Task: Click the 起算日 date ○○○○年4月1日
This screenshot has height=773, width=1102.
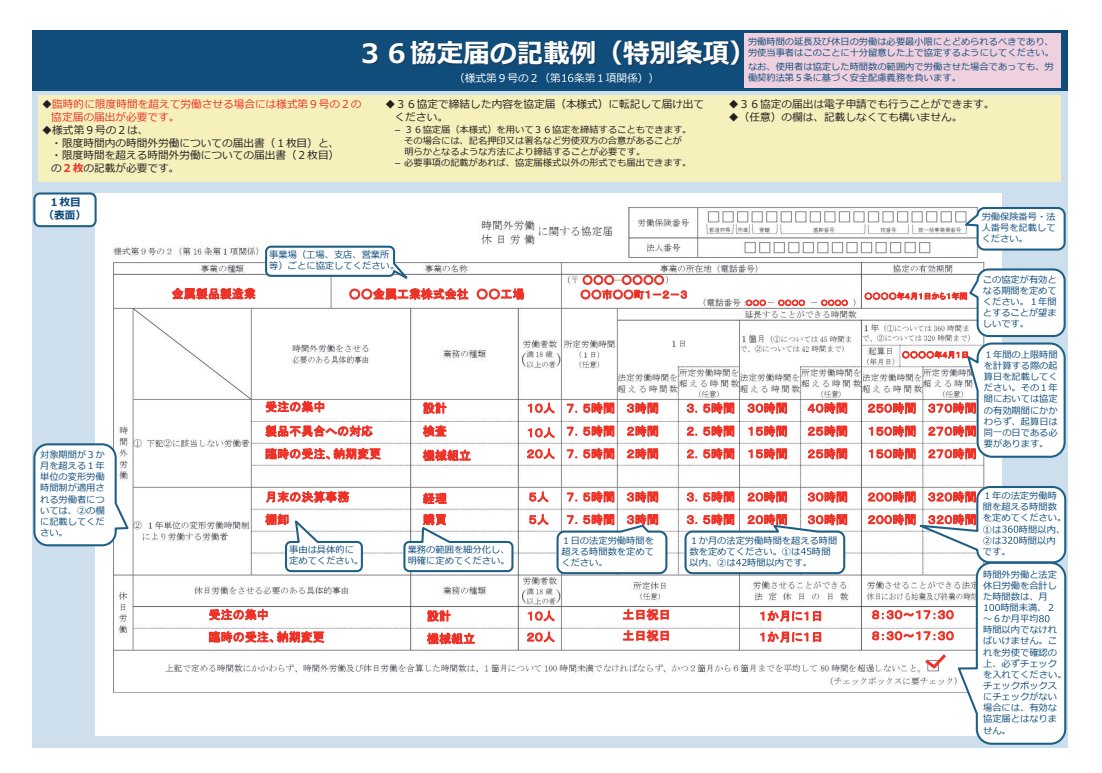Action: 935,355
